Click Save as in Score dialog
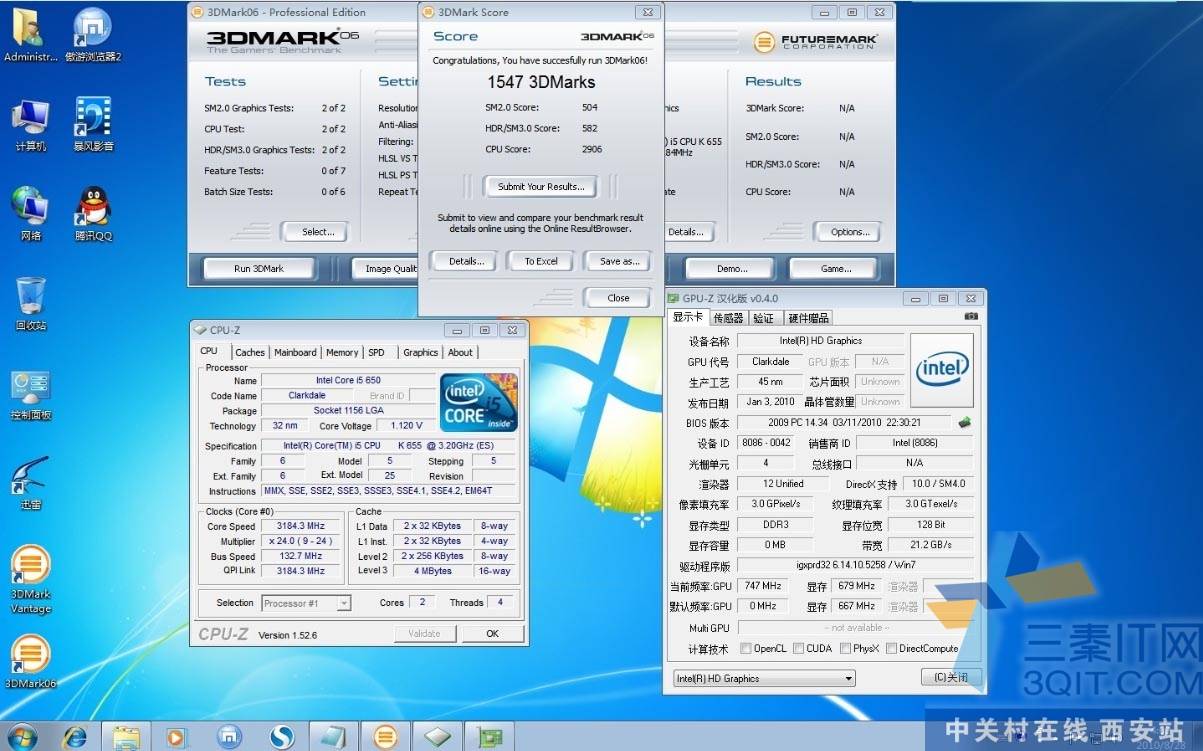 click(x=618, y=261)
